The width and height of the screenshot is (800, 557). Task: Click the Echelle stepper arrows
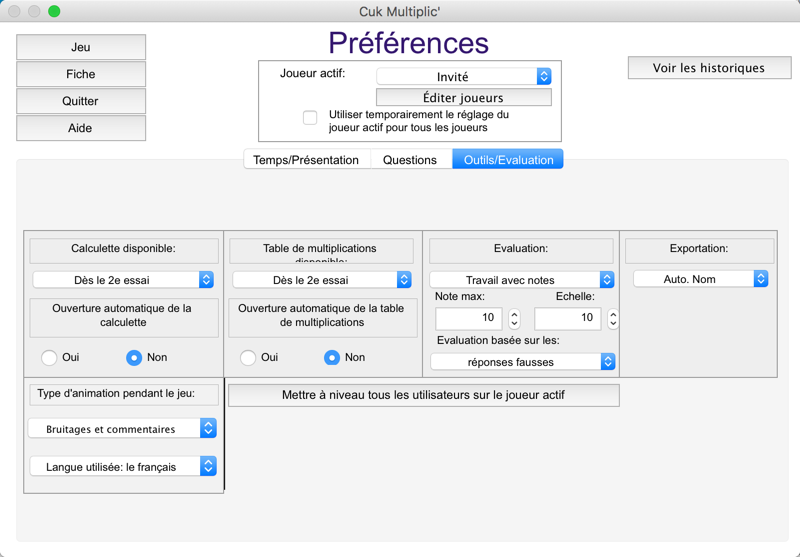[x=613, y=319]
